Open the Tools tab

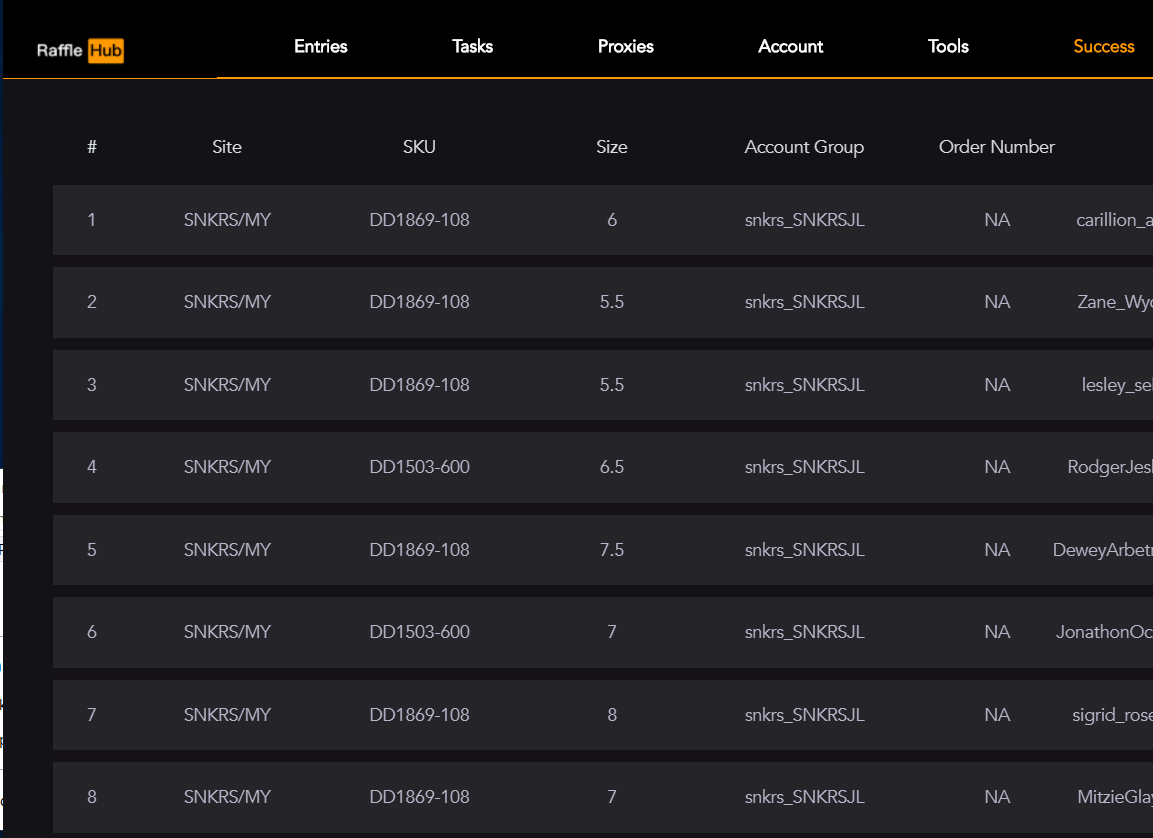(x=948, y=46)
